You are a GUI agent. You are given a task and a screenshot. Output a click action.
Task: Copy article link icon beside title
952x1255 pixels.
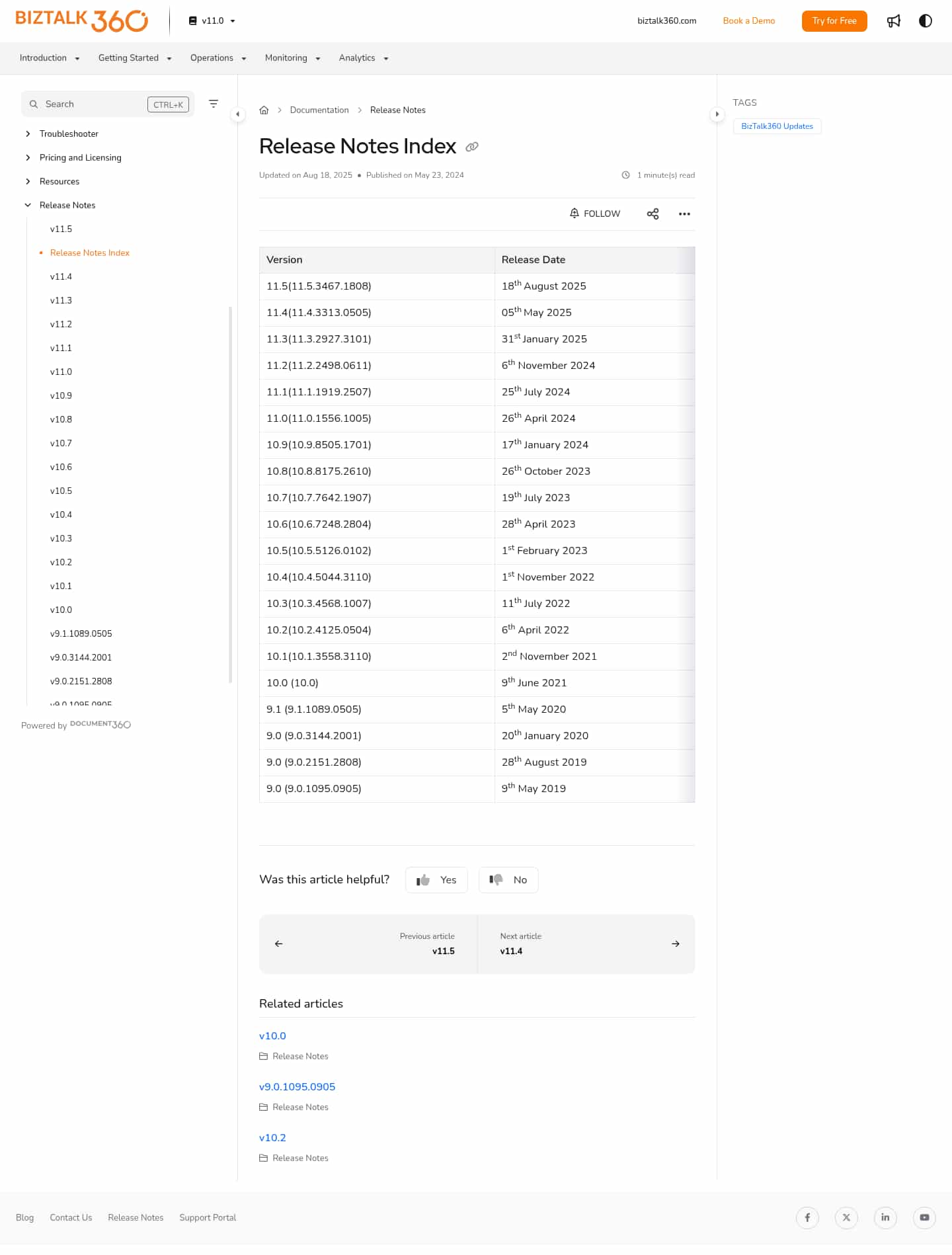(x=472, y=147)
